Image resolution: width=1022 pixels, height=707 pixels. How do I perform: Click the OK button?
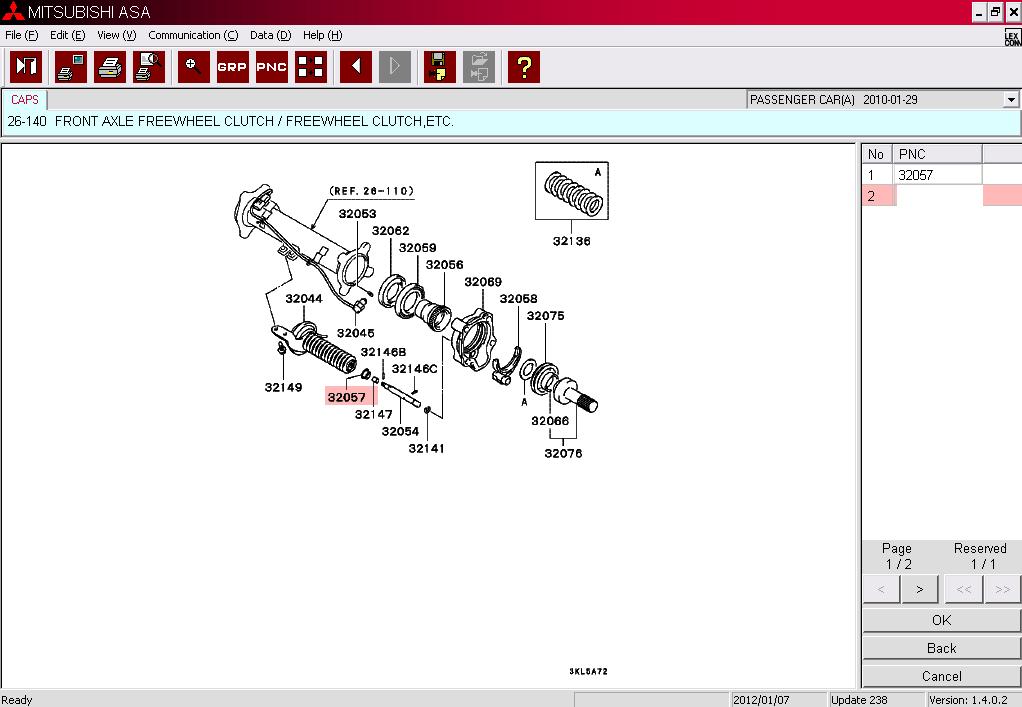click(941, 620)
